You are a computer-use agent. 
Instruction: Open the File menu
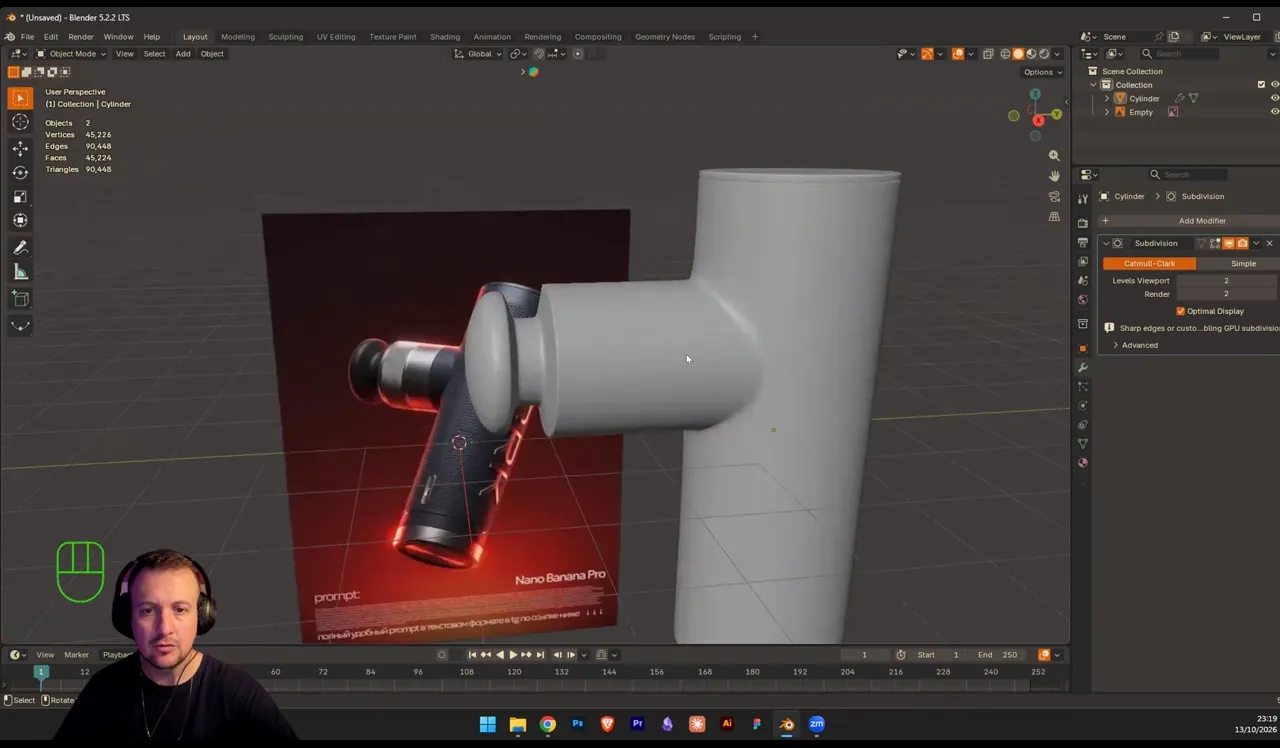[x=28, y=37]
